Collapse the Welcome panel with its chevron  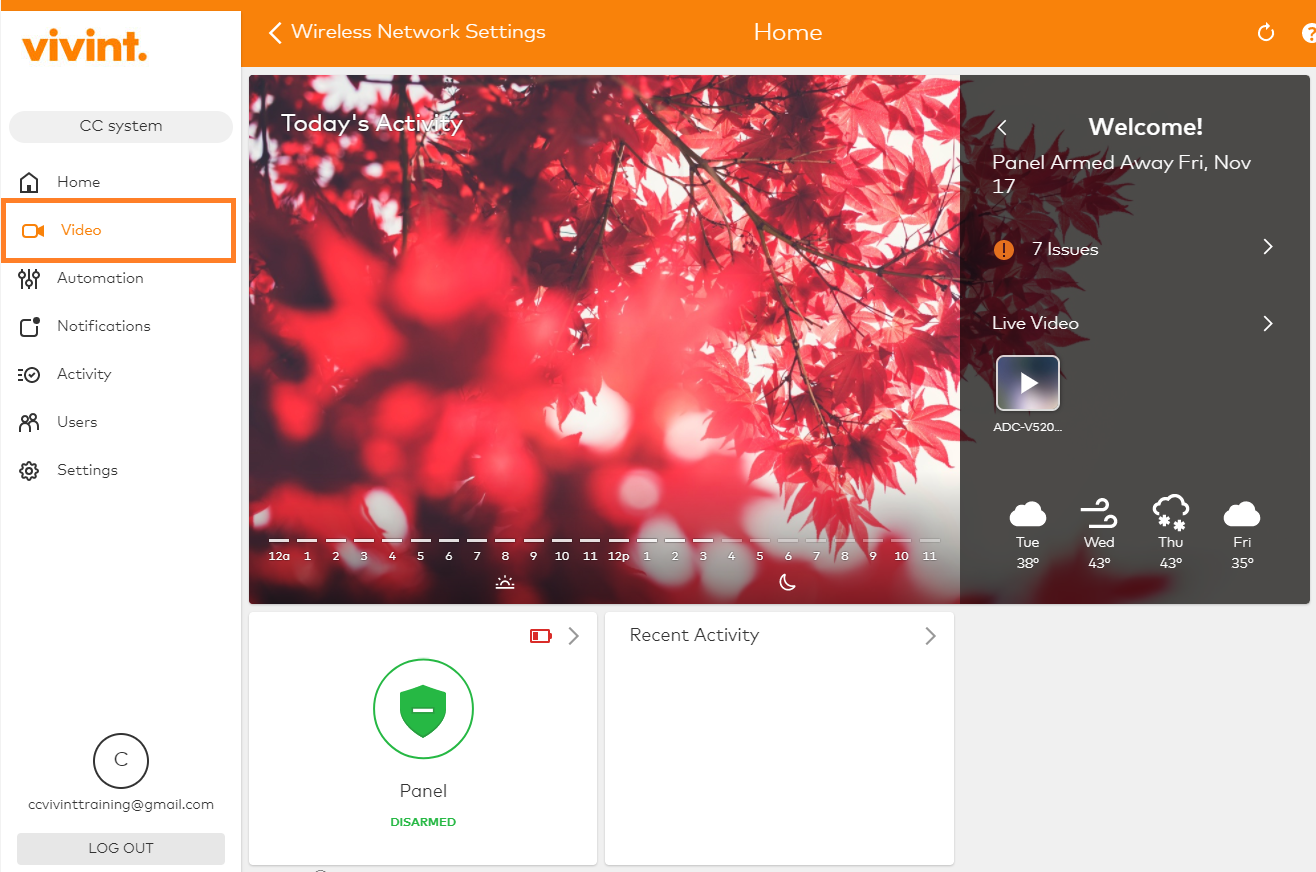tap(1001, 128)
